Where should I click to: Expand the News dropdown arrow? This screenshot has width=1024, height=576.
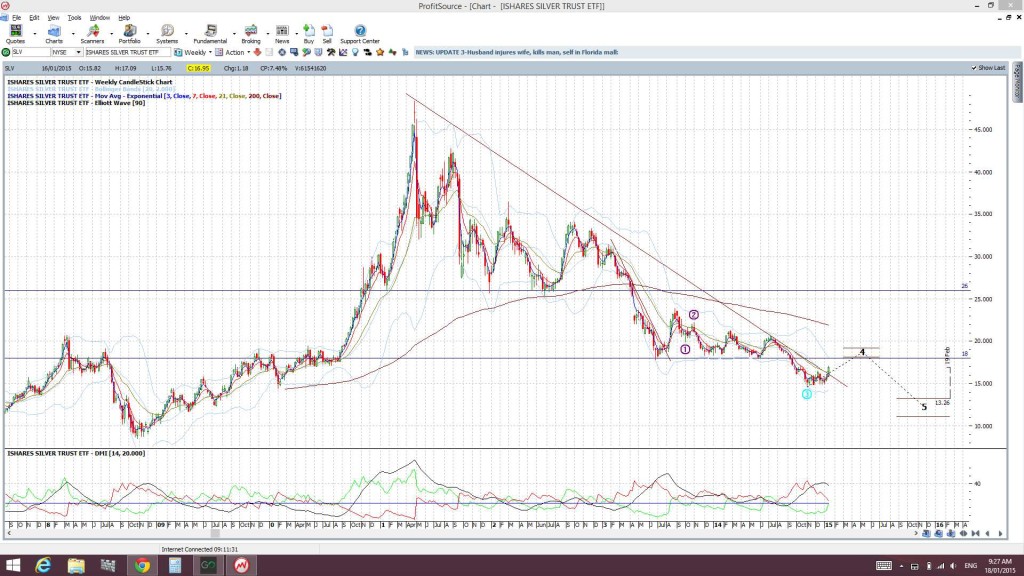(296, 33)
